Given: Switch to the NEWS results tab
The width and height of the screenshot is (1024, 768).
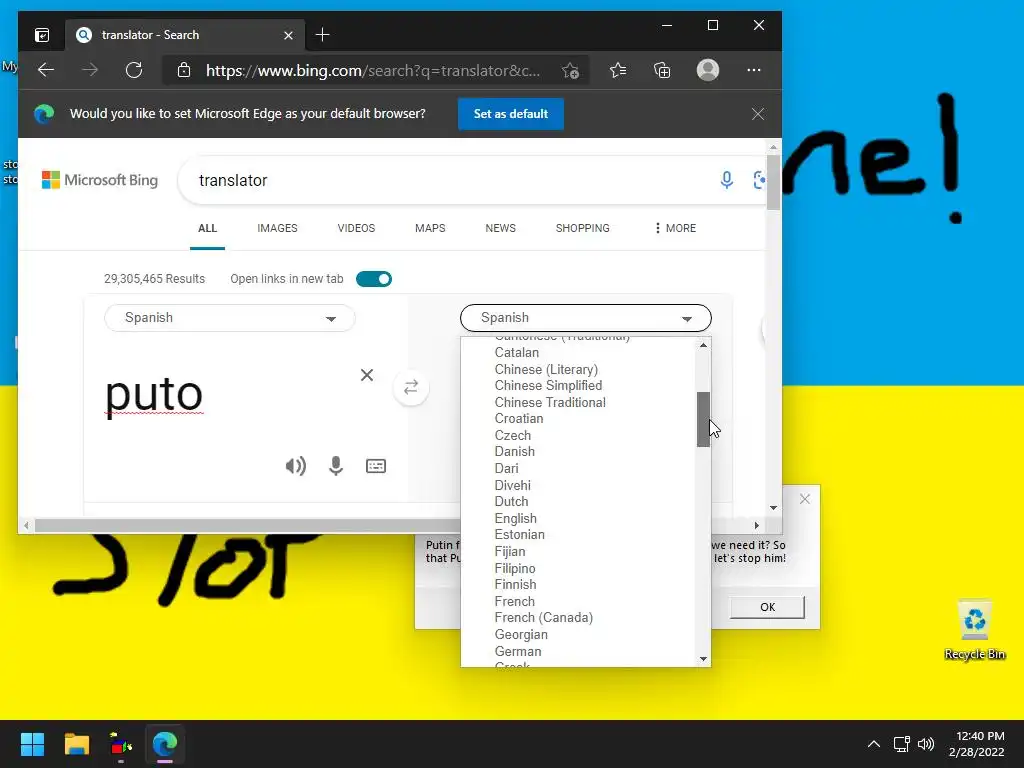Looking at the screenshot, I should coord(500,228).
